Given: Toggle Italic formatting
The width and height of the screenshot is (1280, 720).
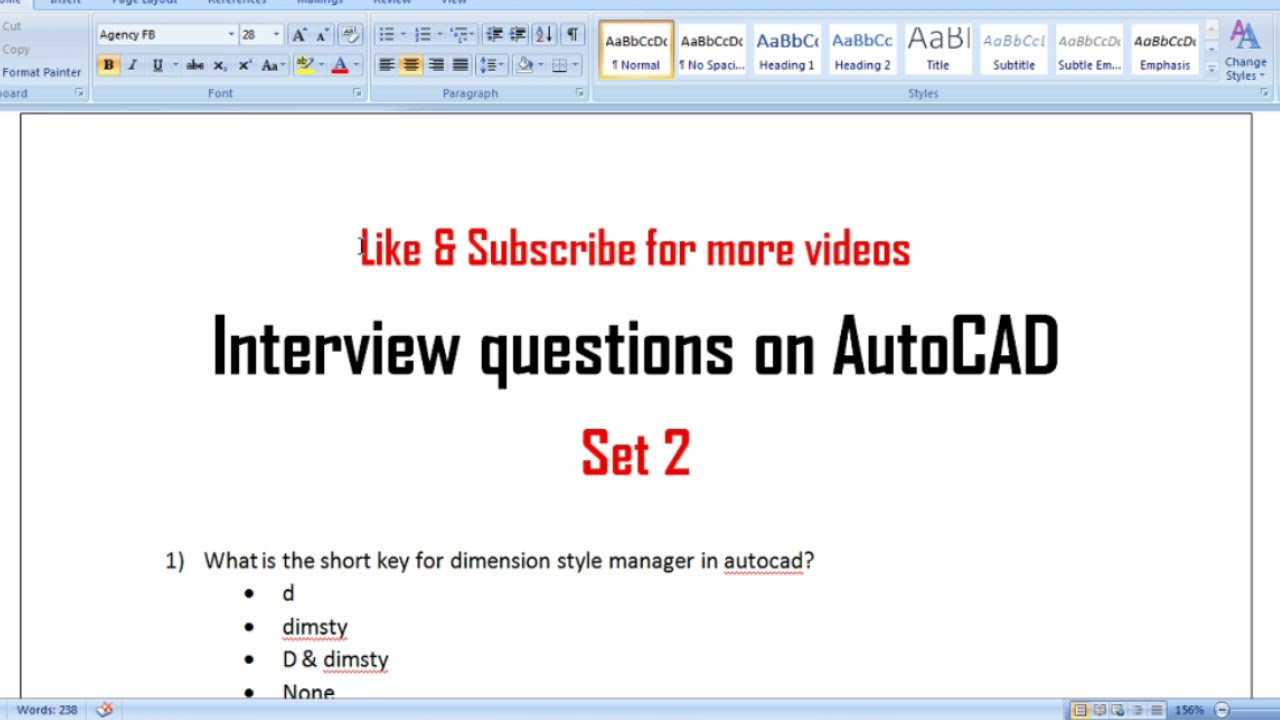Looking at the screenshot, I should coord(132,65).
